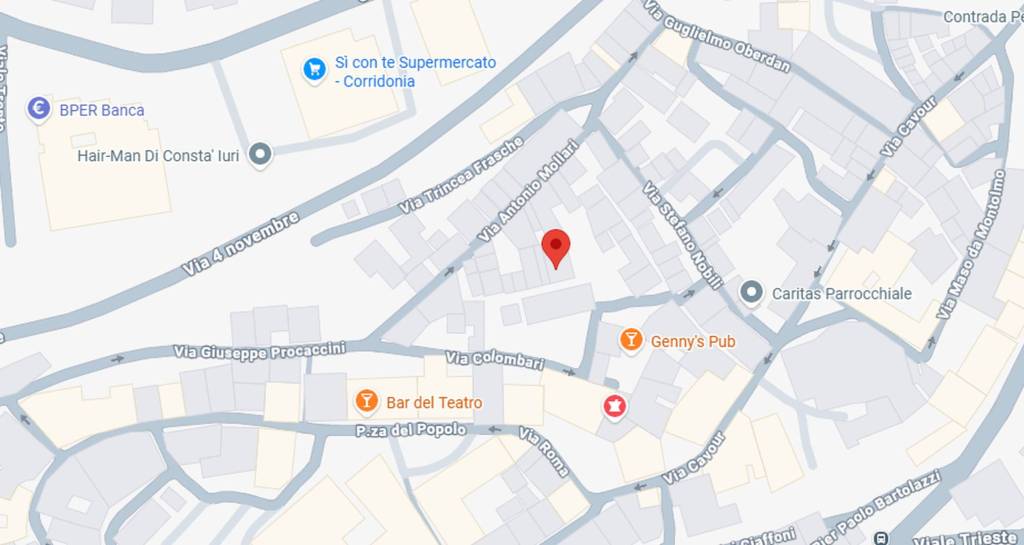Image resolution: width=1024 pixels, height=545 pixels.
Task: Open the Hair-Man Di Consta' Iuri marker
Action: click(x=261, y=155)
